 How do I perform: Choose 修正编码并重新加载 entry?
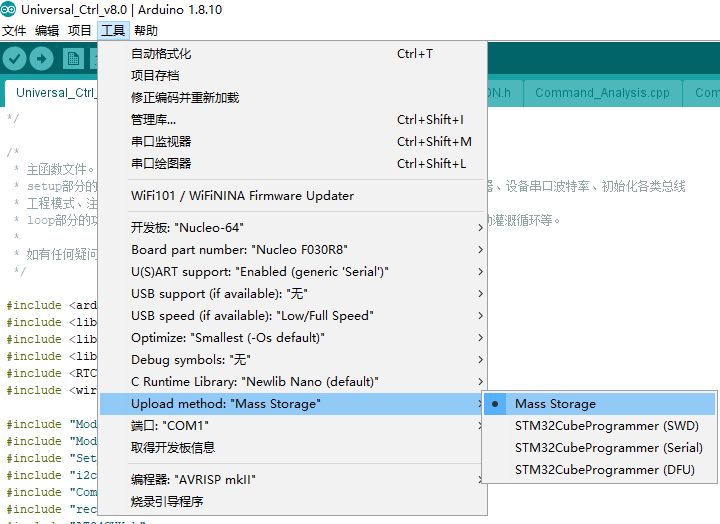292,97
